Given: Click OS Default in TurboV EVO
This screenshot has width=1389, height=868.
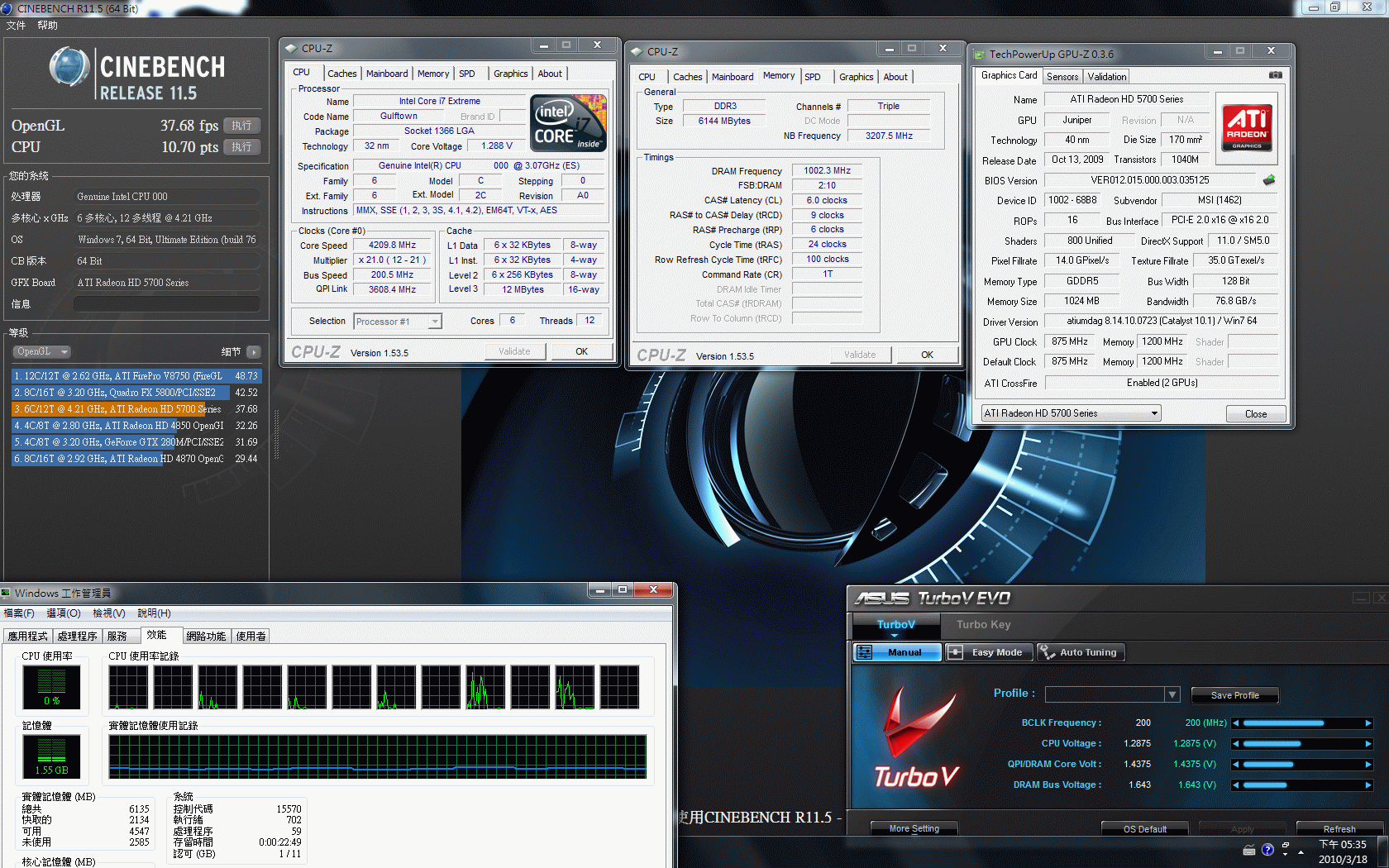Looking at the screenshot, I should pyautogui.click(x=1145, y=828).
